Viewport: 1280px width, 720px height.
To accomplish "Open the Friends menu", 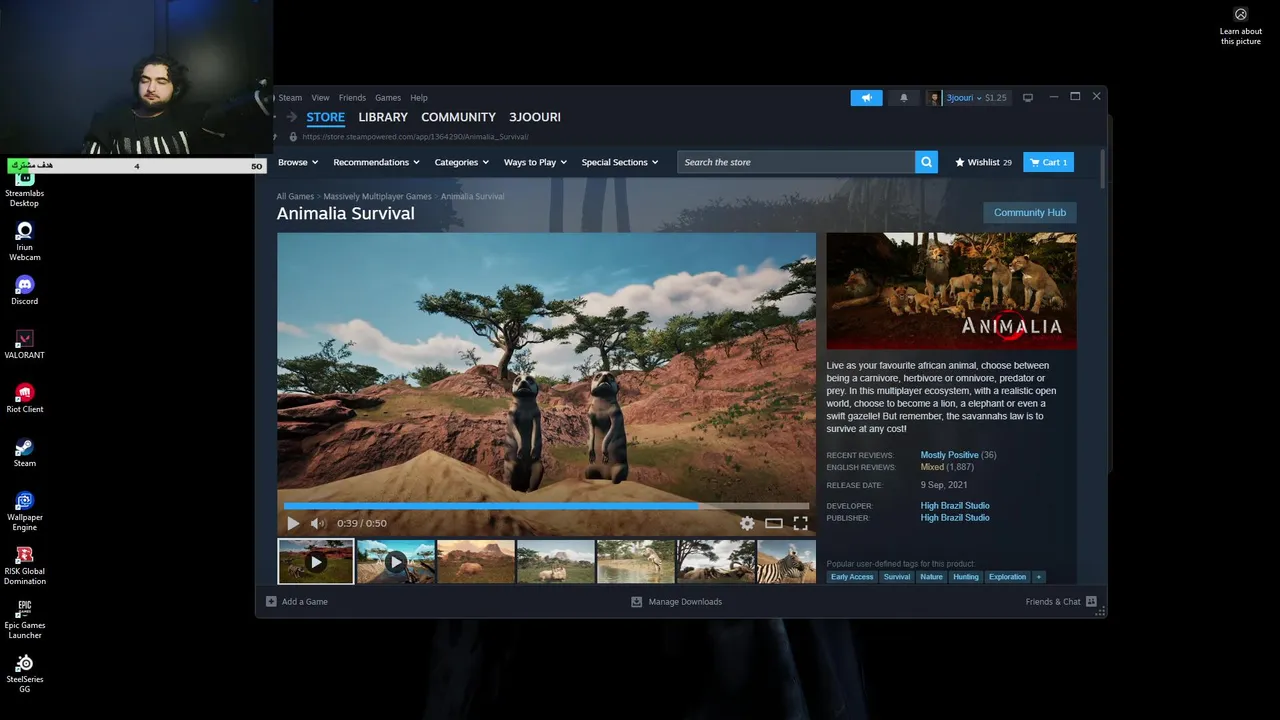I will [x=352, y=98].
